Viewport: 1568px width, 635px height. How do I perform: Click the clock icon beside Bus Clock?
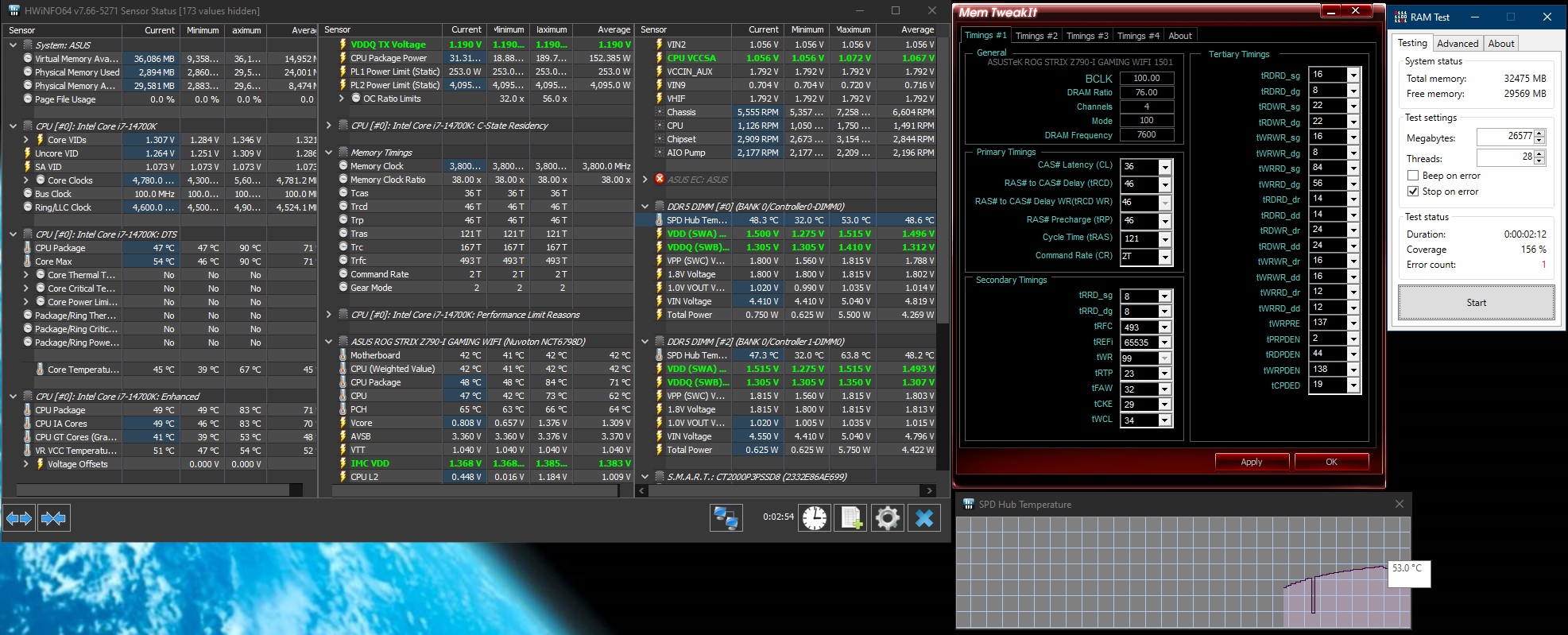click(28, 194)
